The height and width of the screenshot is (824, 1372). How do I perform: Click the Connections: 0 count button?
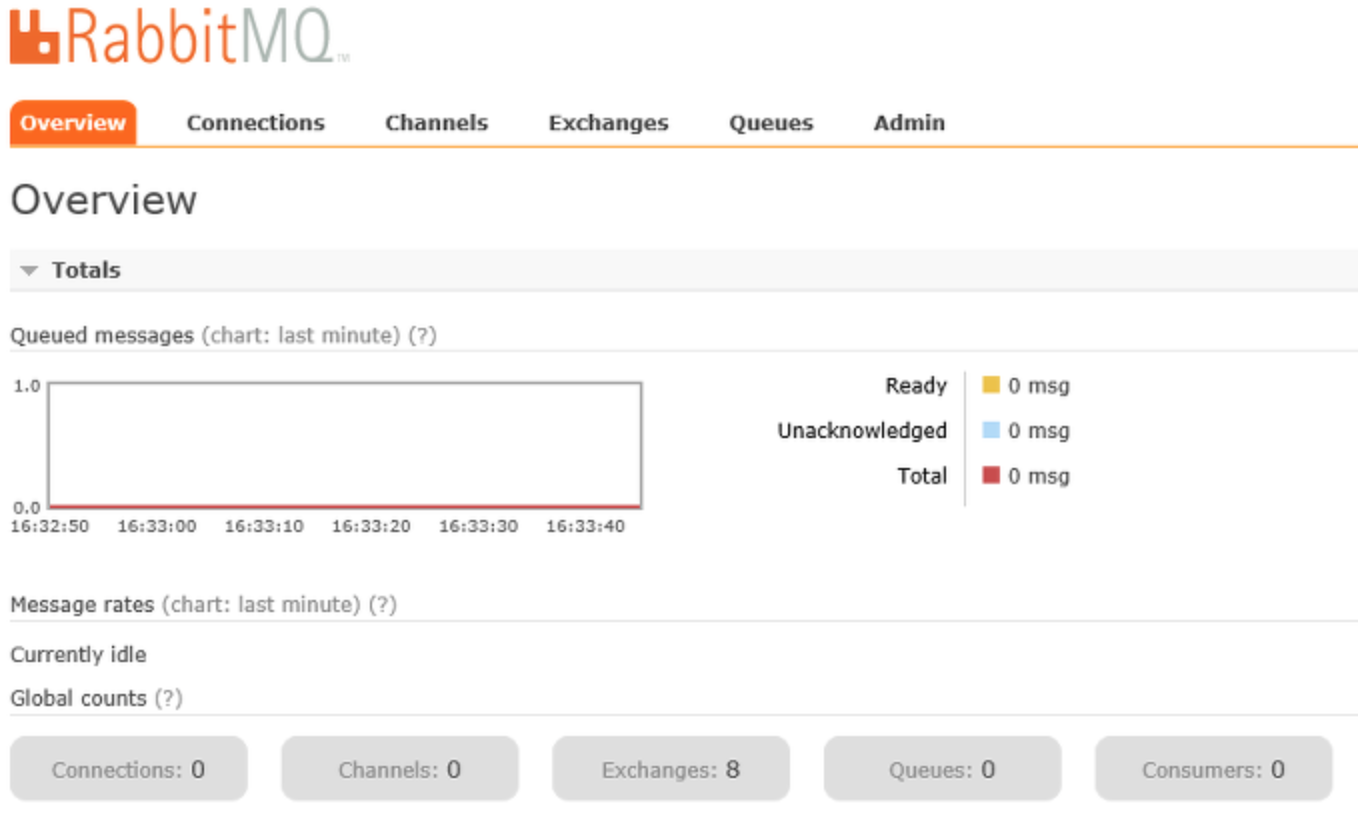pyautogui.click(x=129, y=769)
